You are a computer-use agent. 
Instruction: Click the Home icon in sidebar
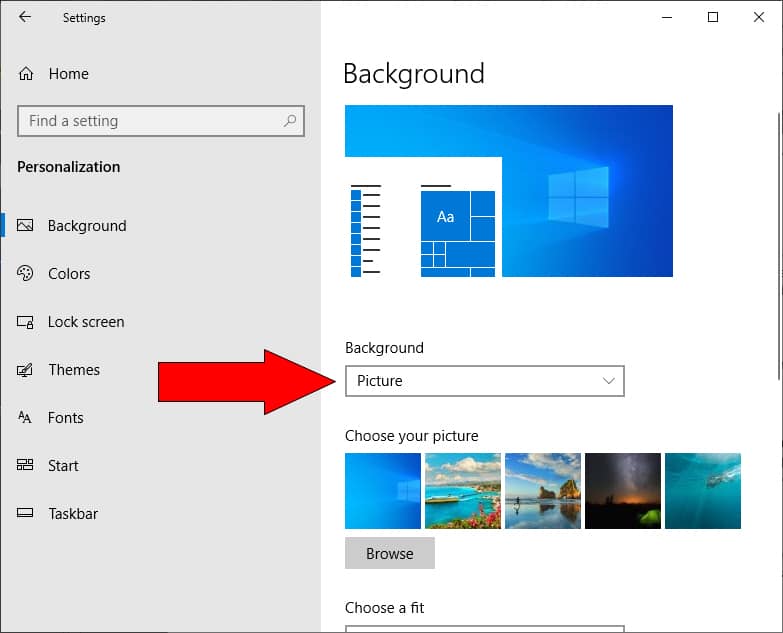pos(26,74)
